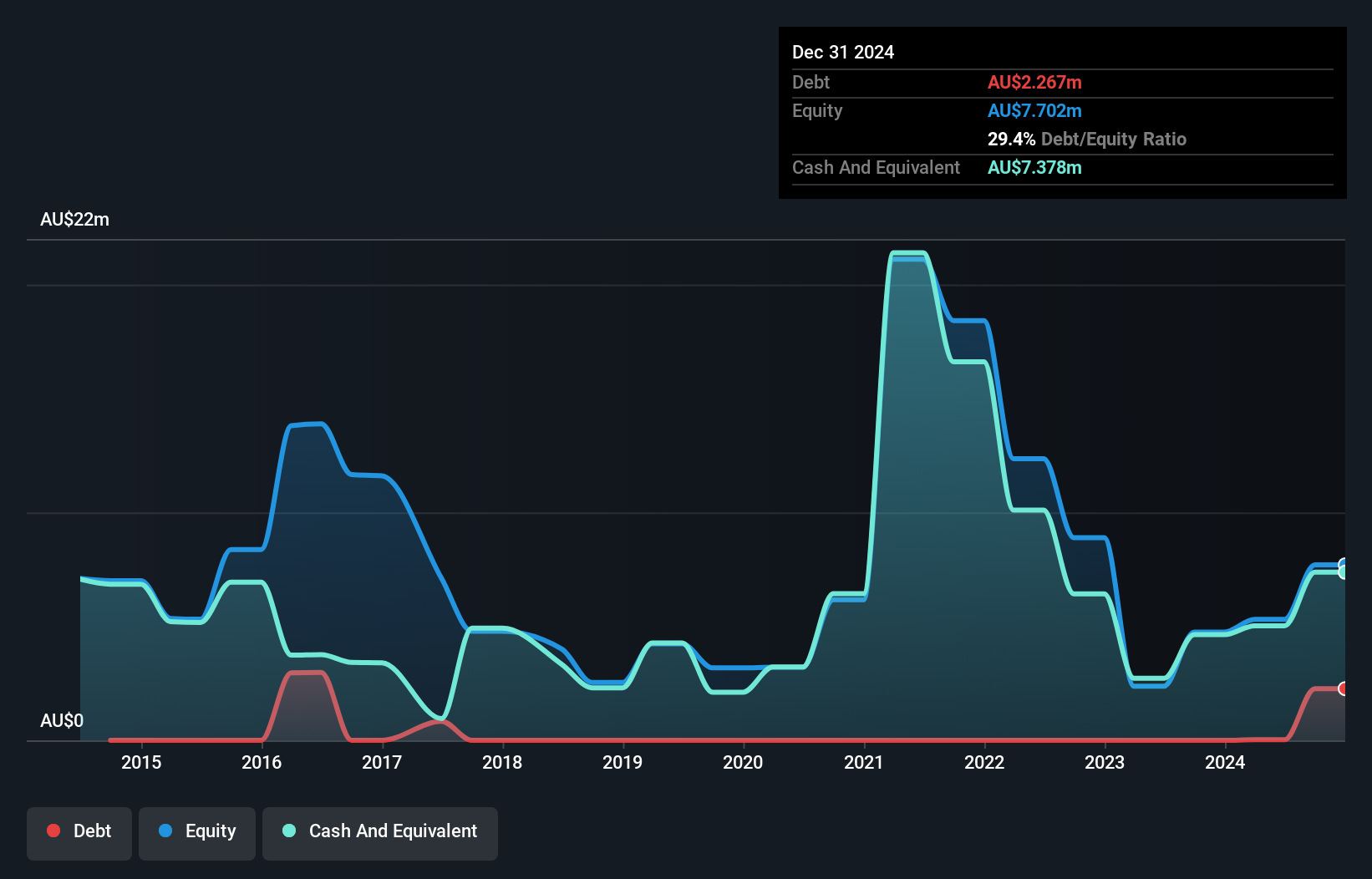
Task: Click the 2019 x-axis label
Action: (622, 762)
